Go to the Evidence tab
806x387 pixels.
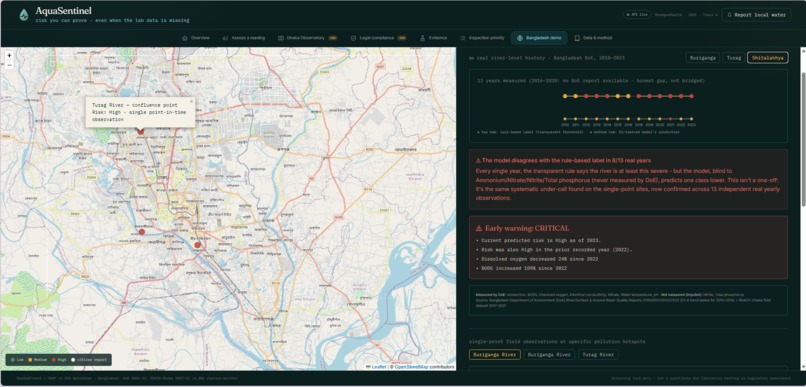pyautogui.click(x=433, y=38)
